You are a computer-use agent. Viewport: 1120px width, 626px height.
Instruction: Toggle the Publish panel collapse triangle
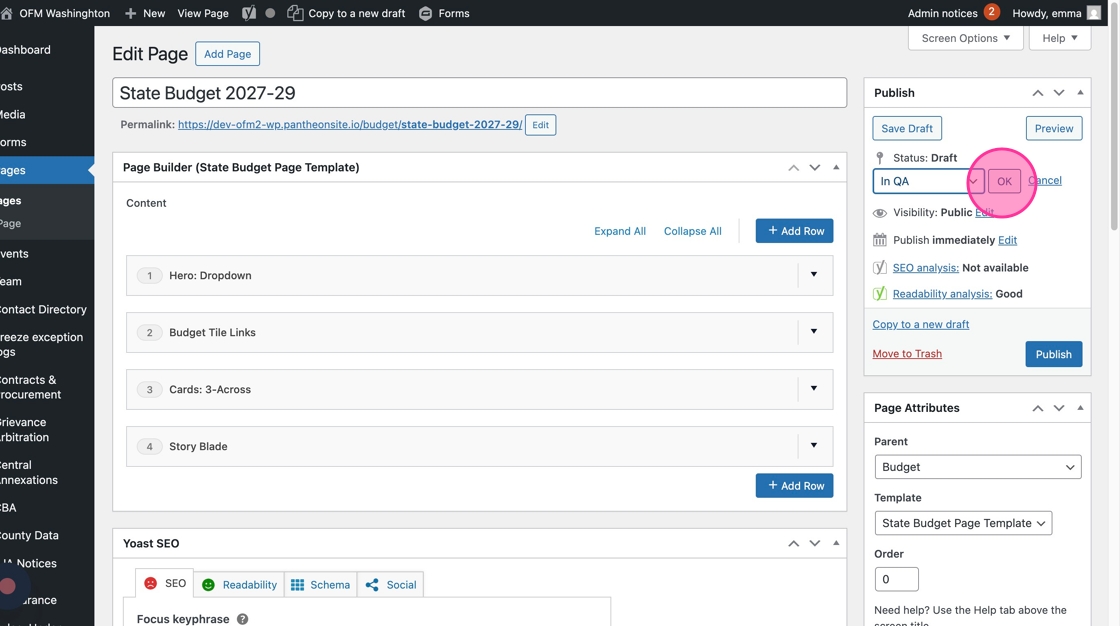1080,93
